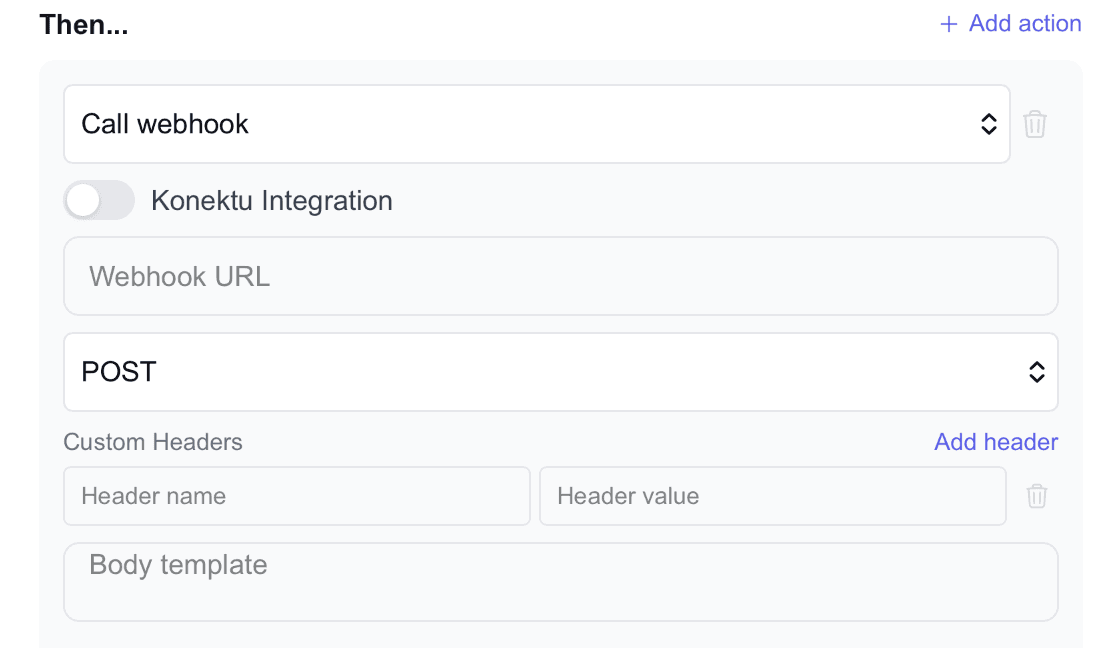Click the up-down chevron on Call webhook selector
Screen dimensions: 1112x648
(x=988, y=124)
